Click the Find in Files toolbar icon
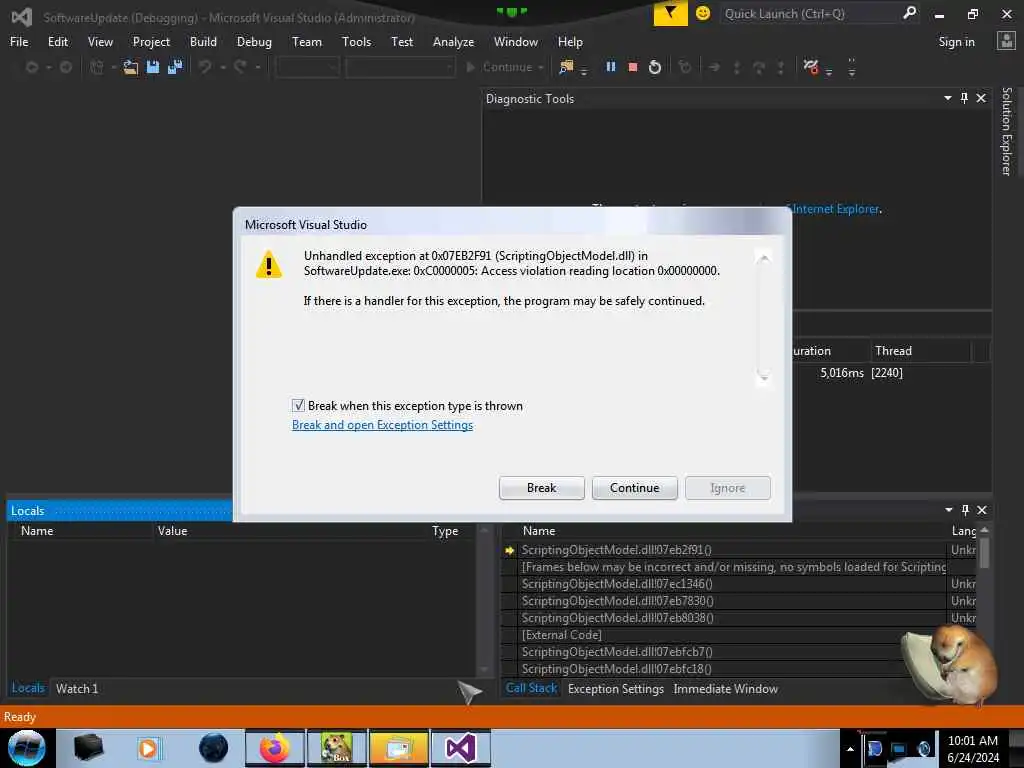Viewport: 1024px width, 768px height. tap(566, 67)
